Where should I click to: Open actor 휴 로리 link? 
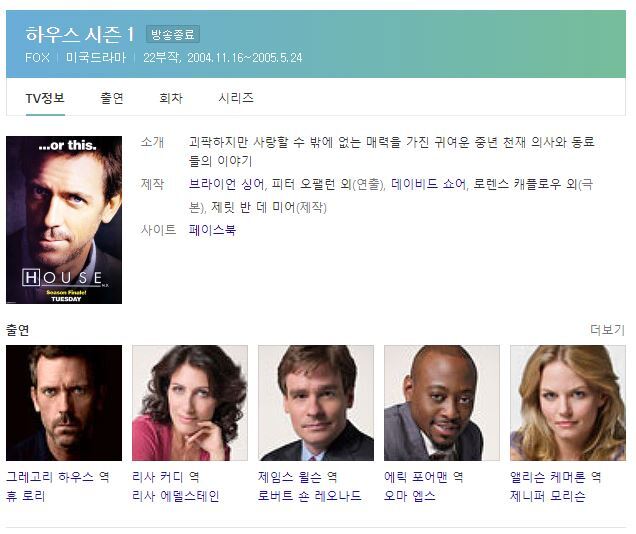coord(26,496)
